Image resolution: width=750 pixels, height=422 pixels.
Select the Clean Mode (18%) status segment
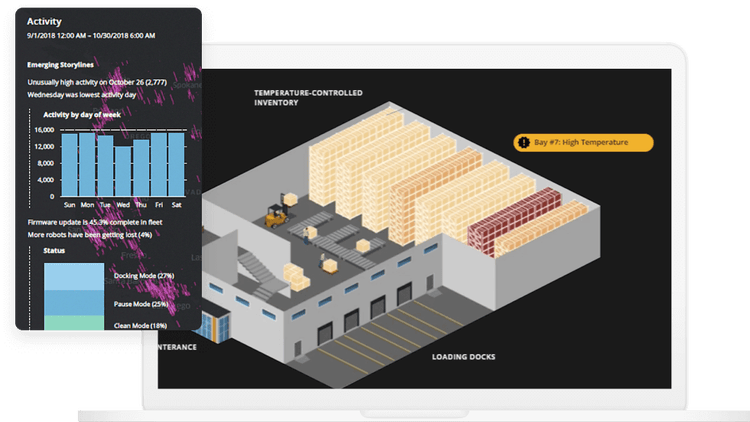point(75,322)
